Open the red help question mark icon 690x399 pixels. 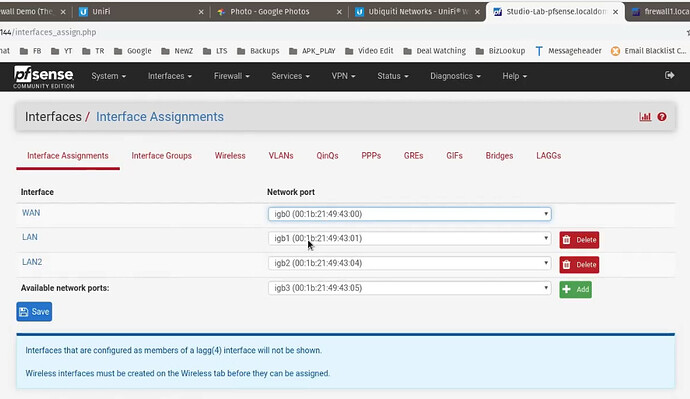(x=662, y=117)
